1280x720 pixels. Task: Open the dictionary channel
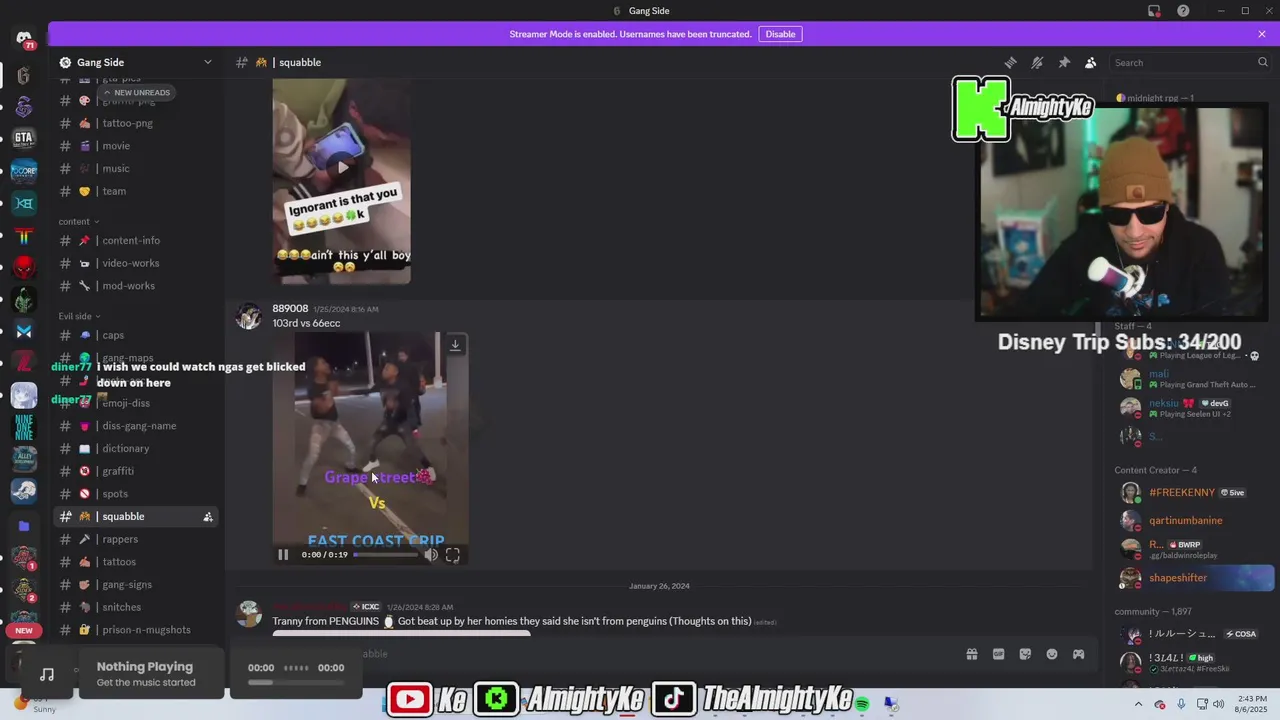tap(136, 449)
